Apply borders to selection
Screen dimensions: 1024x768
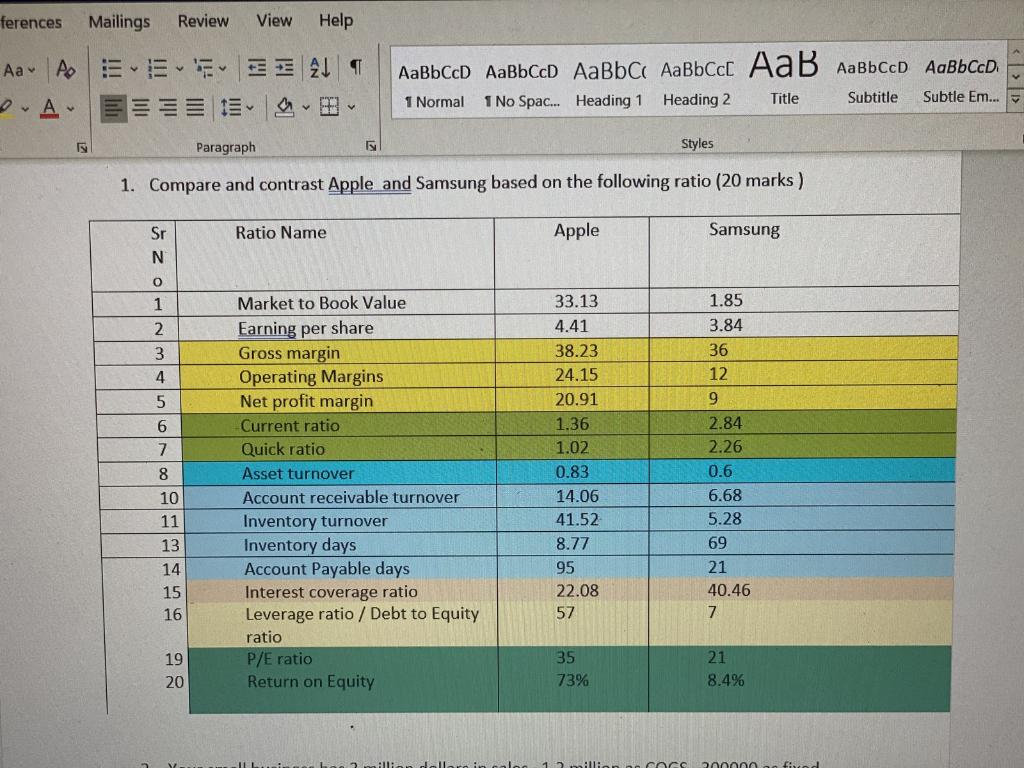[x=330, y=106]
